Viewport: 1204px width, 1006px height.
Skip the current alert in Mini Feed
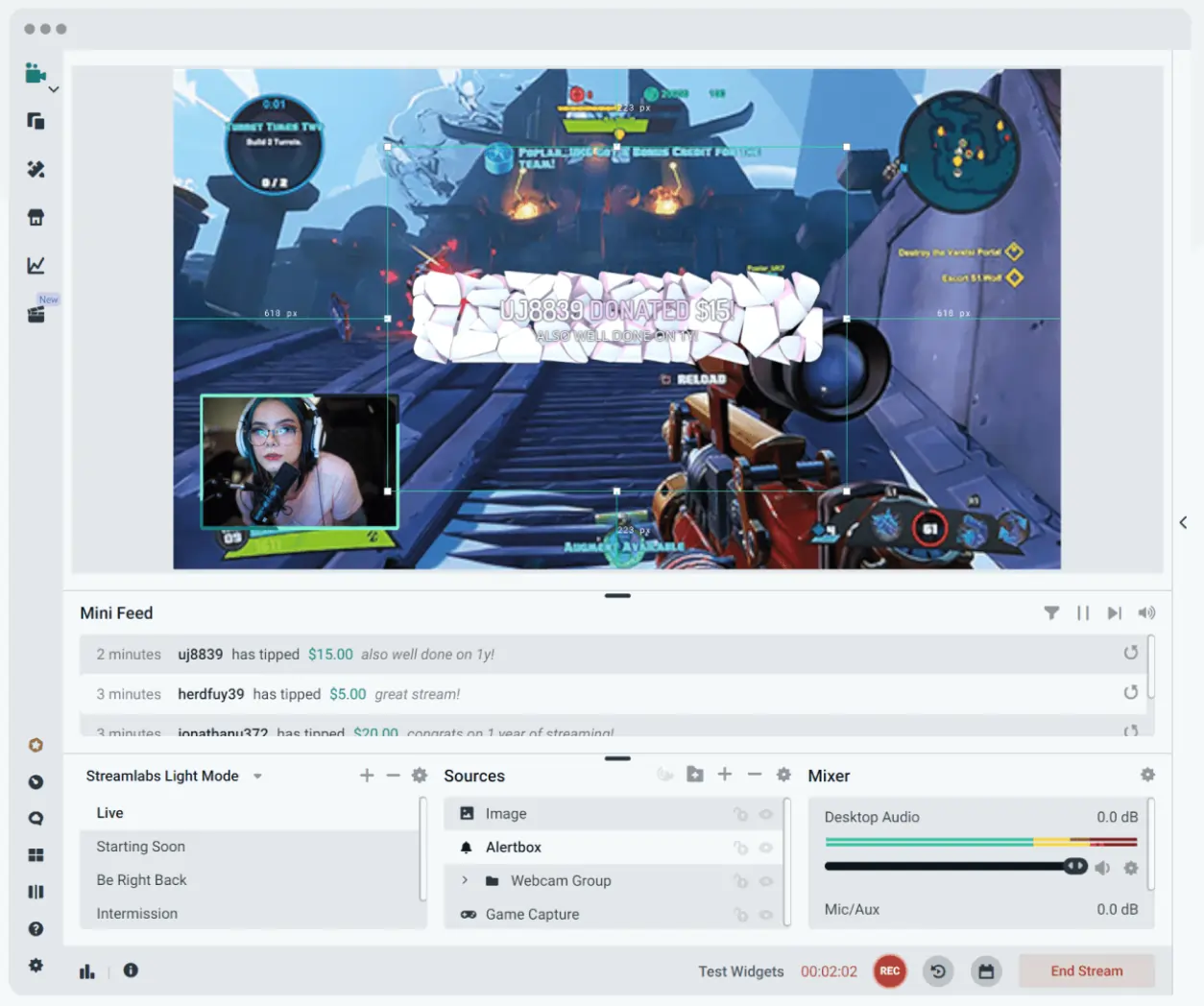click(x=1115, y=612)
